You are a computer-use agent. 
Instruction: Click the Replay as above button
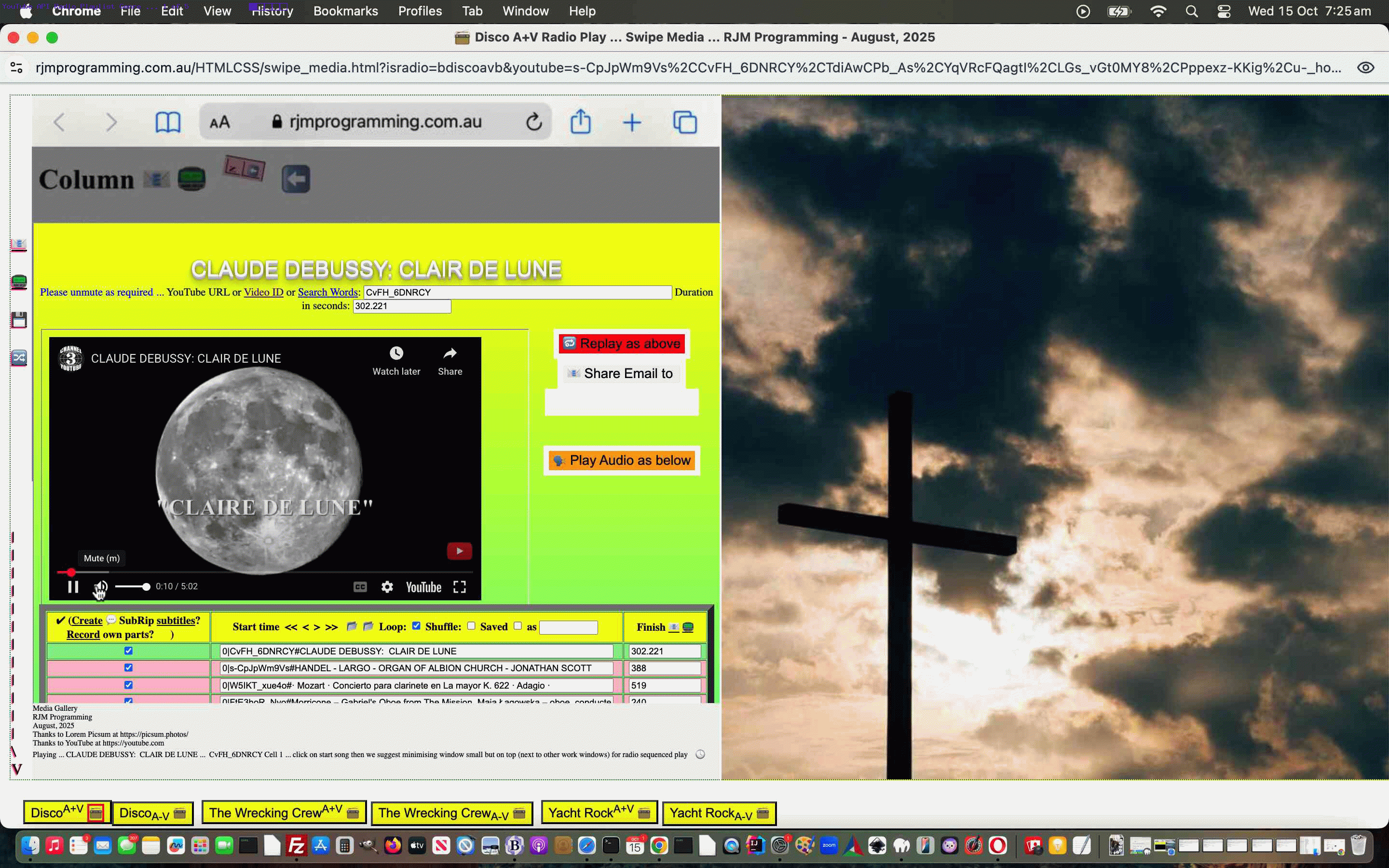(622, 344)
